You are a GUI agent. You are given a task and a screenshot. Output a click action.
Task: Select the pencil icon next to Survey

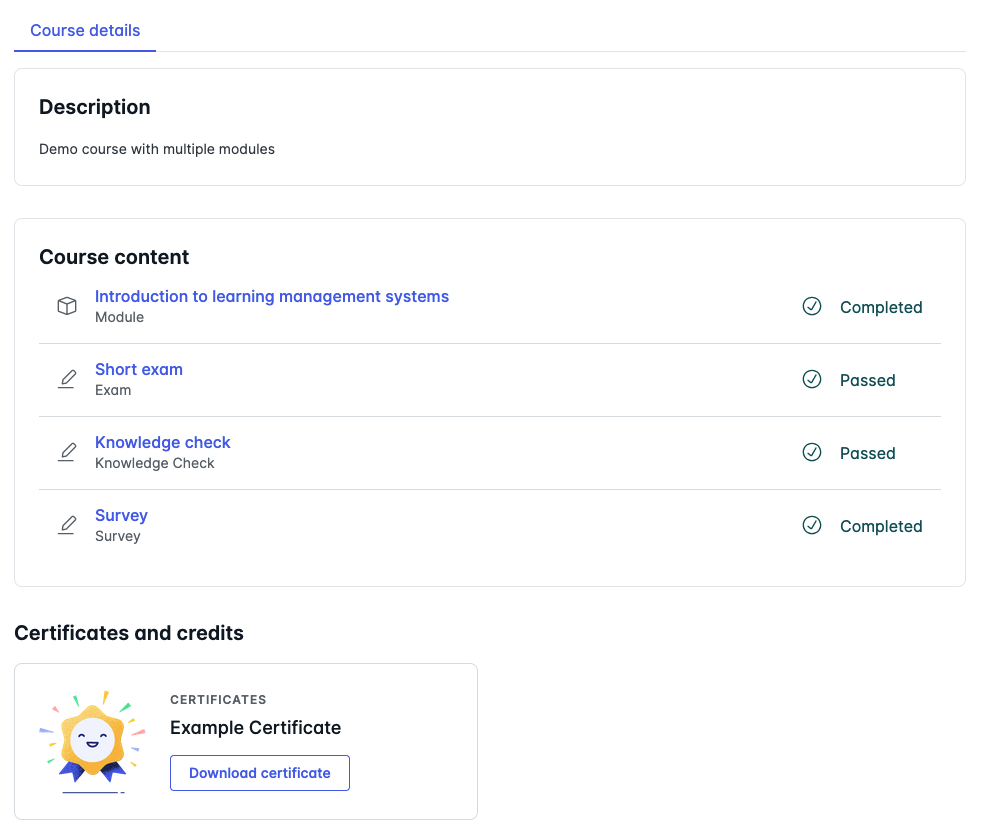pyautogui.click(x=66, y=524)
